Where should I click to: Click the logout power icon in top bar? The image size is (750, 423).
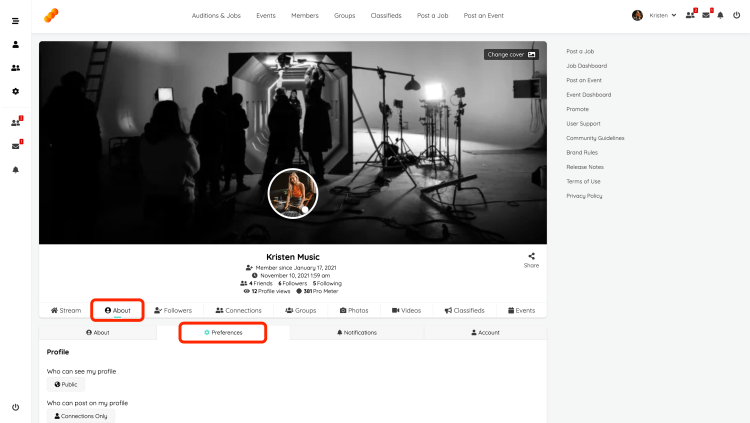point(737,15)
